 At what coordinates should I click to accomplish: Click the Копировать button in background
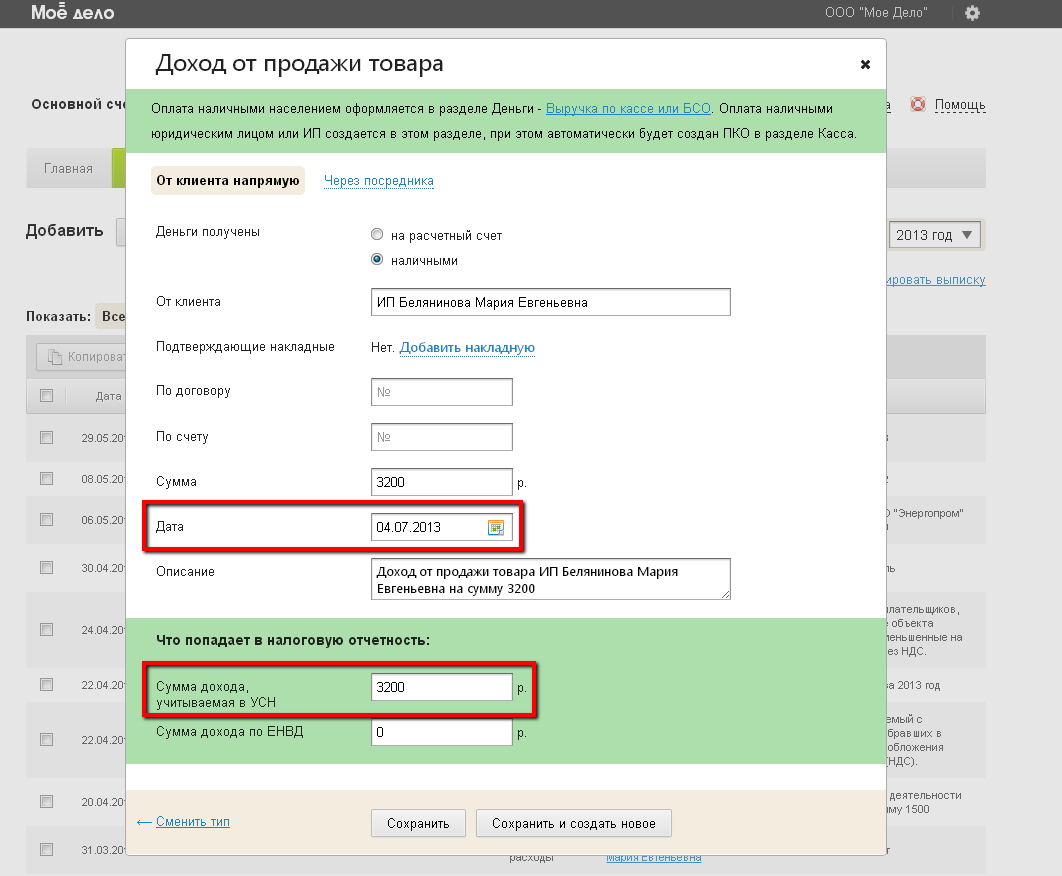pyautogui.click(x=81, y=356)
